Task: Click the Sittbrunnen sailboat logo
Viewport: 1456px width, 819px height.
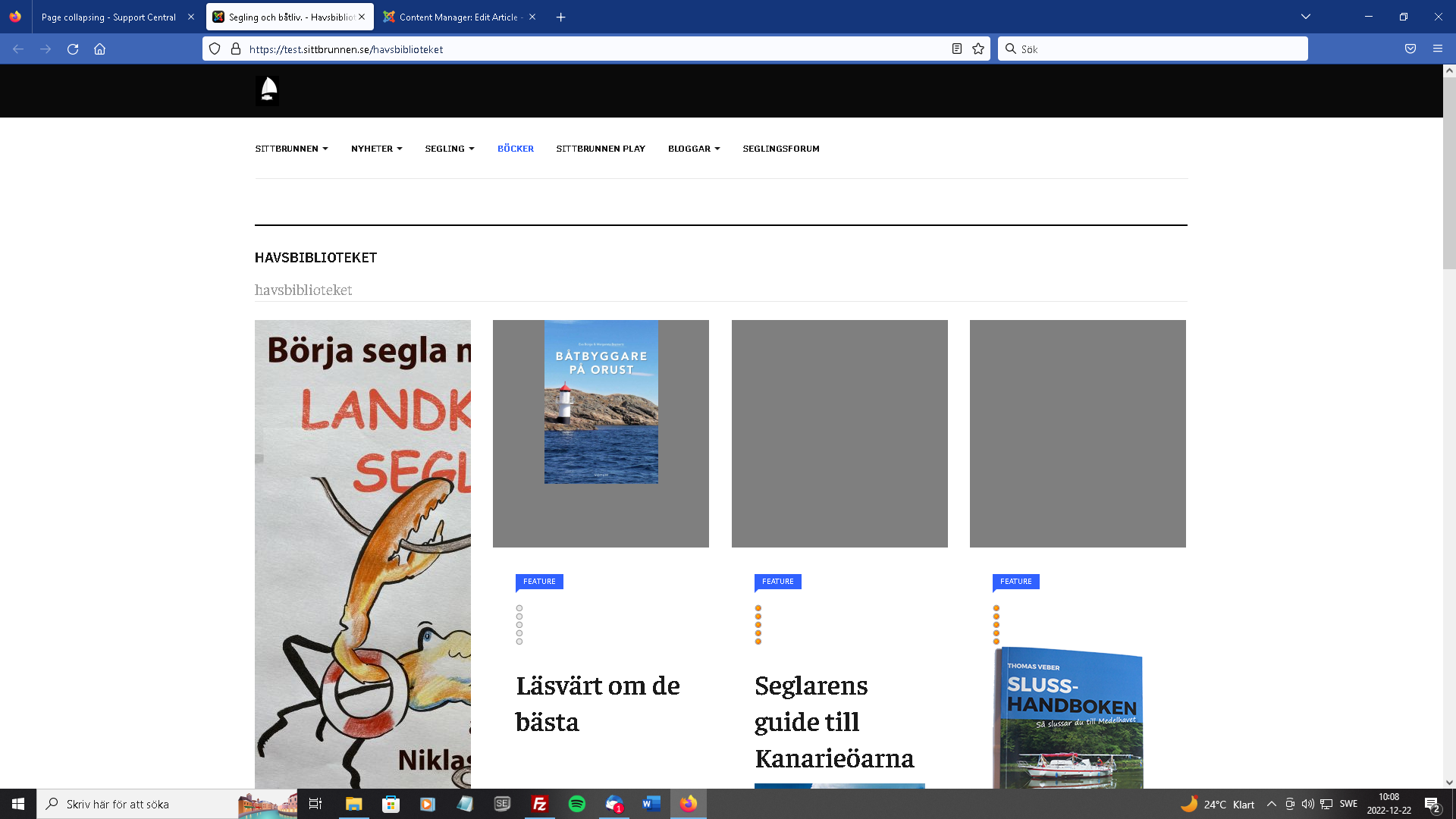Action: (x=268, y=90)
